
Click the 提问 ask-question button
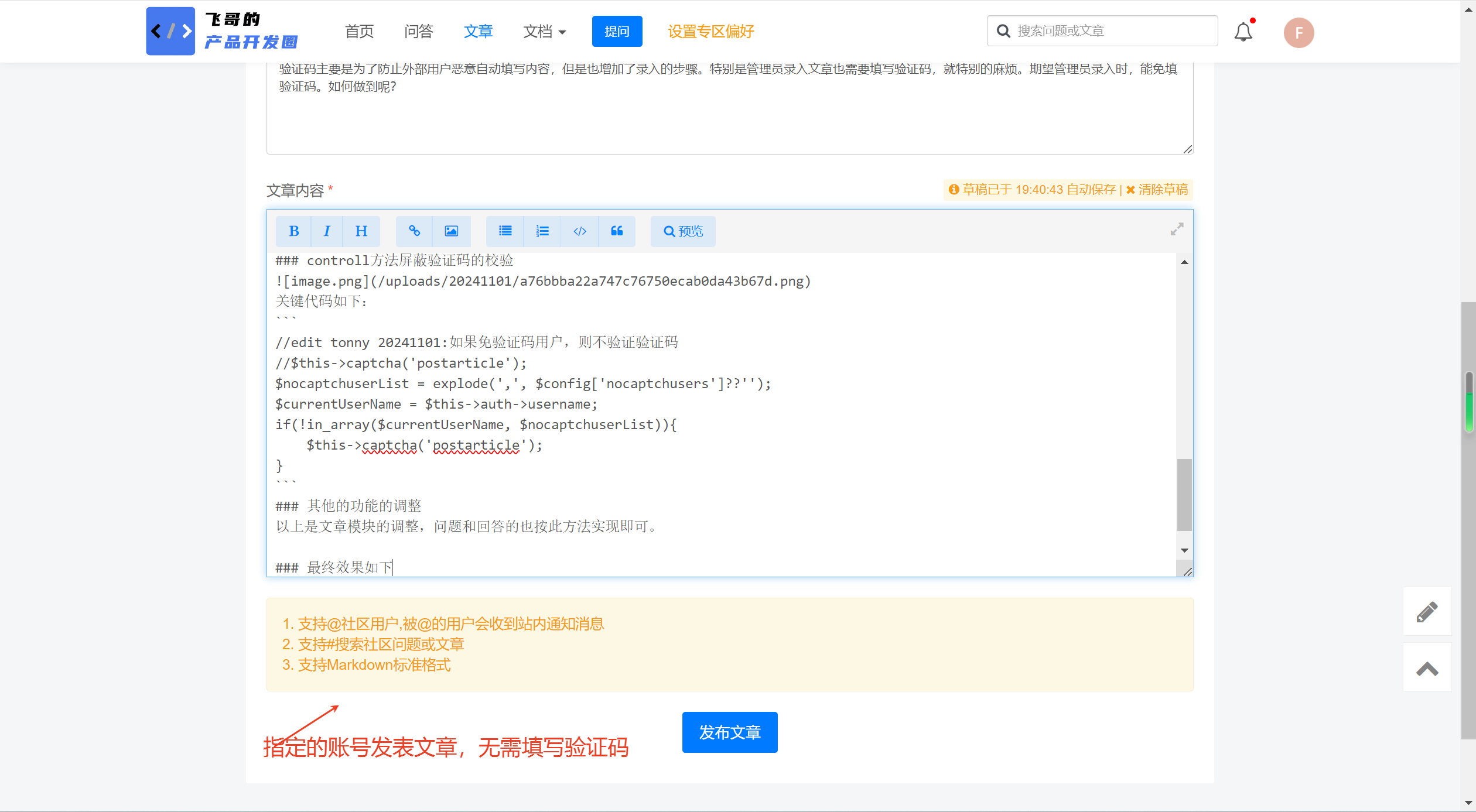coord(617,31)
